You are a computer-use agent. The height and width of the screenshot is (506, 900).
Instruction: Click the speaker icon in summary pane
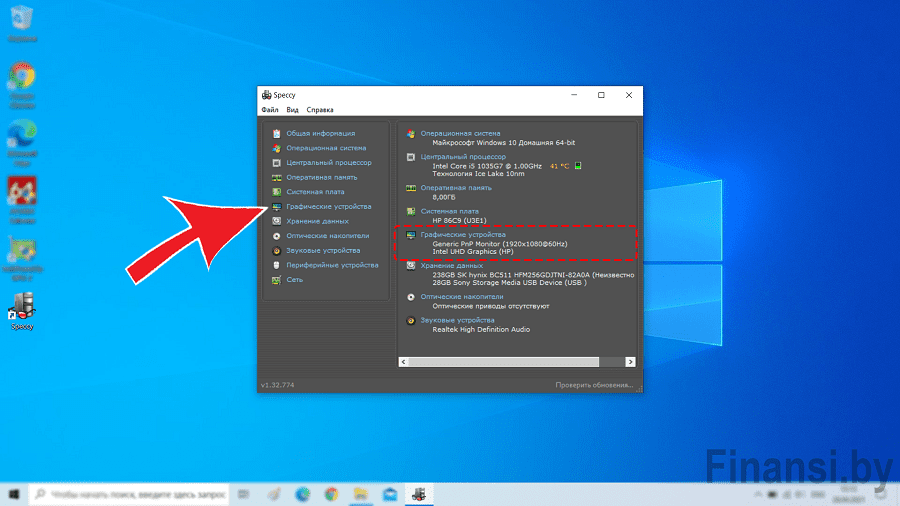[411, 321]
